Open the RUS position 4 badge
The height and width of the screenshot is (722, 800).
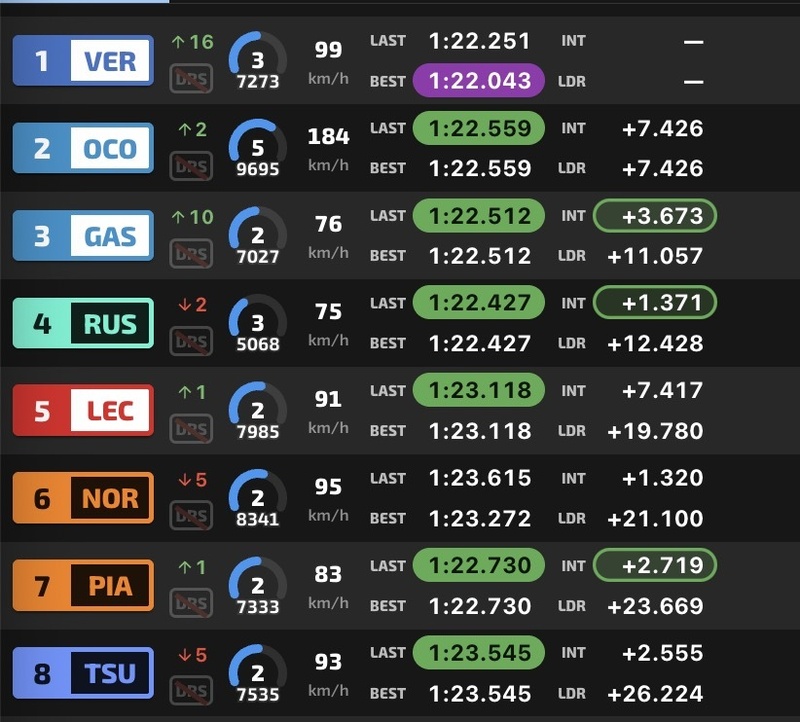click(83, 324)
